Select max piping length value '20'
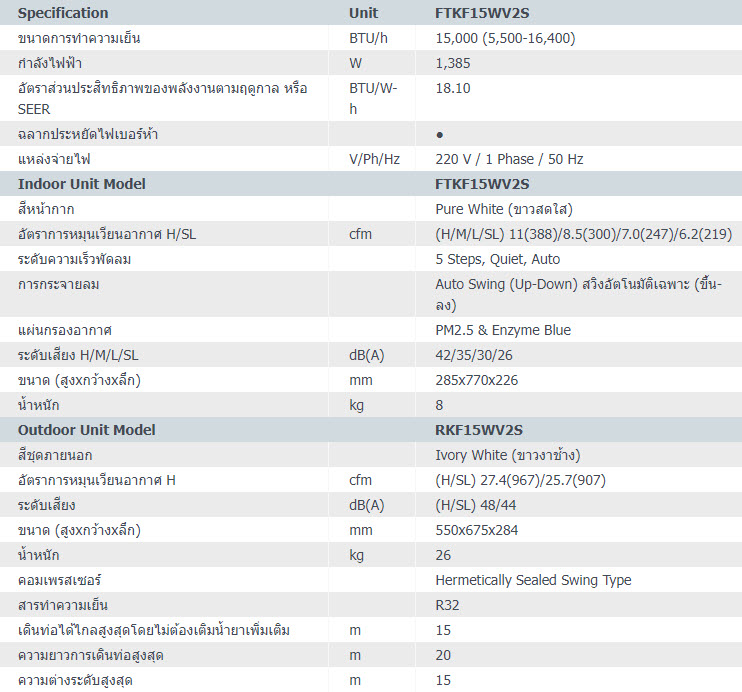This screenshot has height=692, width=742. click(443, 656)
